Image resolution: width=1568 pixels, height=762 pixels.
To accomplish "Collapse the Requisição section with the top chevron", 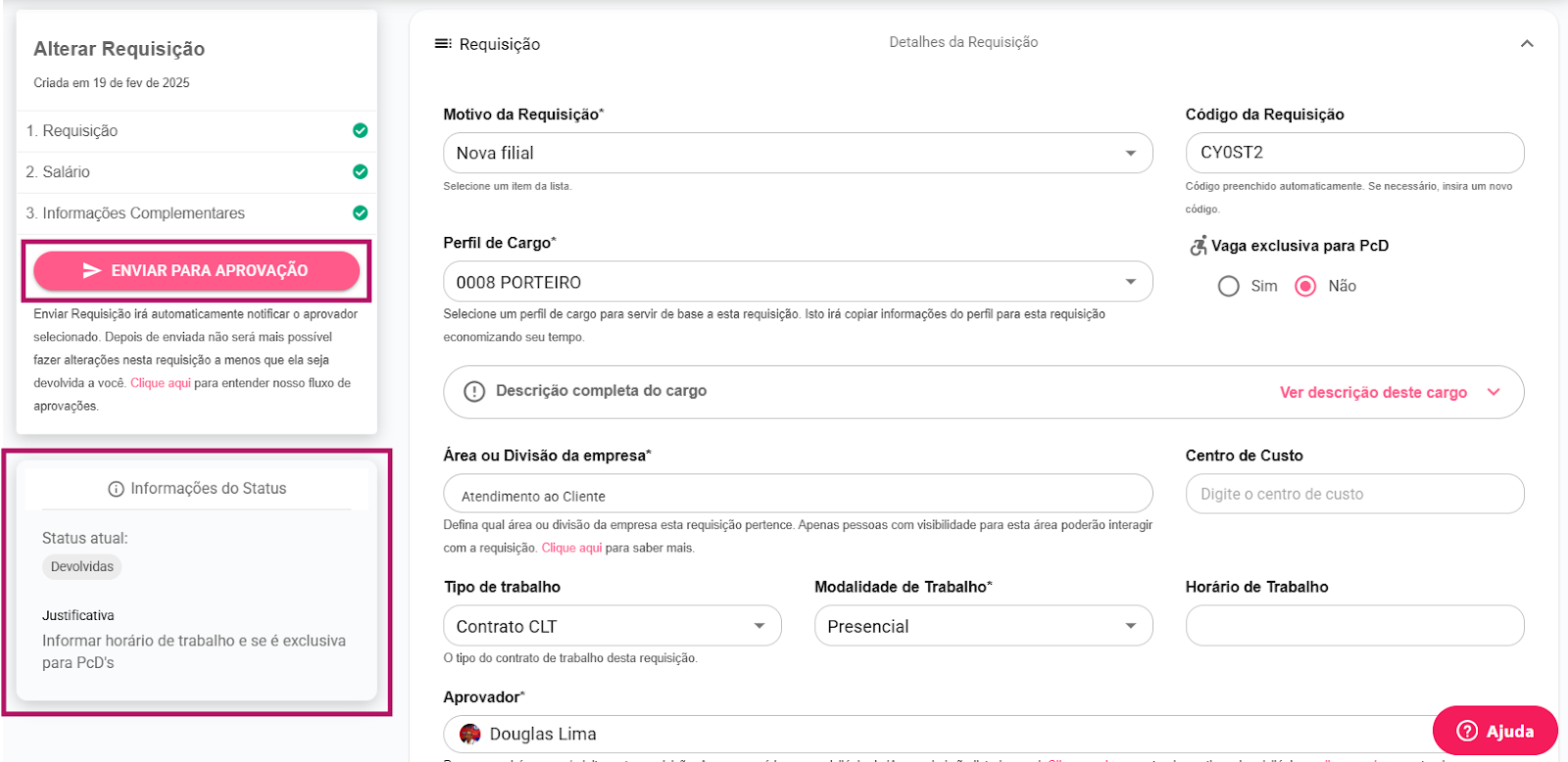I will [x=1526, y=44].
